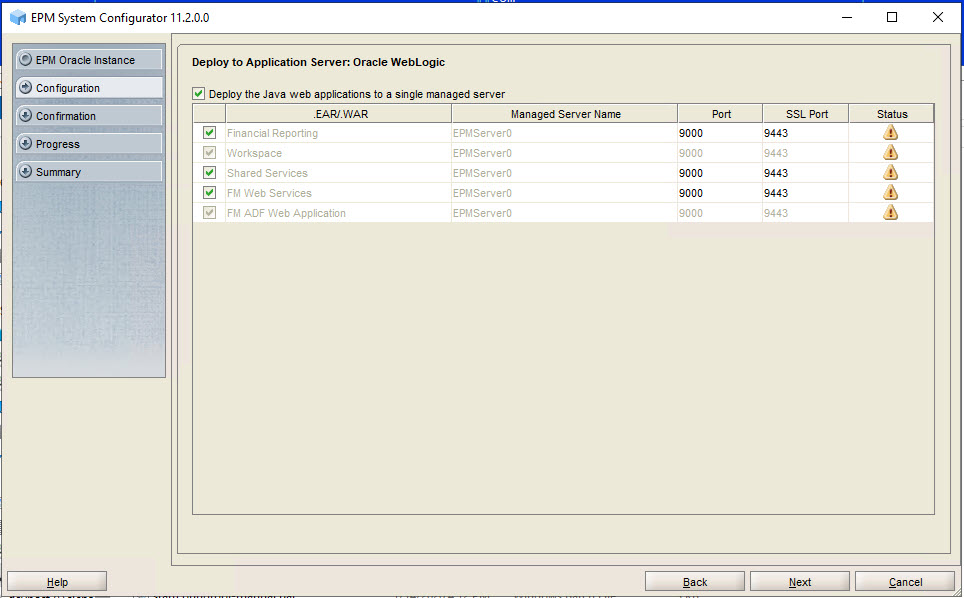Uncheck the Financial Reporting checkbox
The image size is (964, 598).
pyautogui.click(x=210, y=133)
